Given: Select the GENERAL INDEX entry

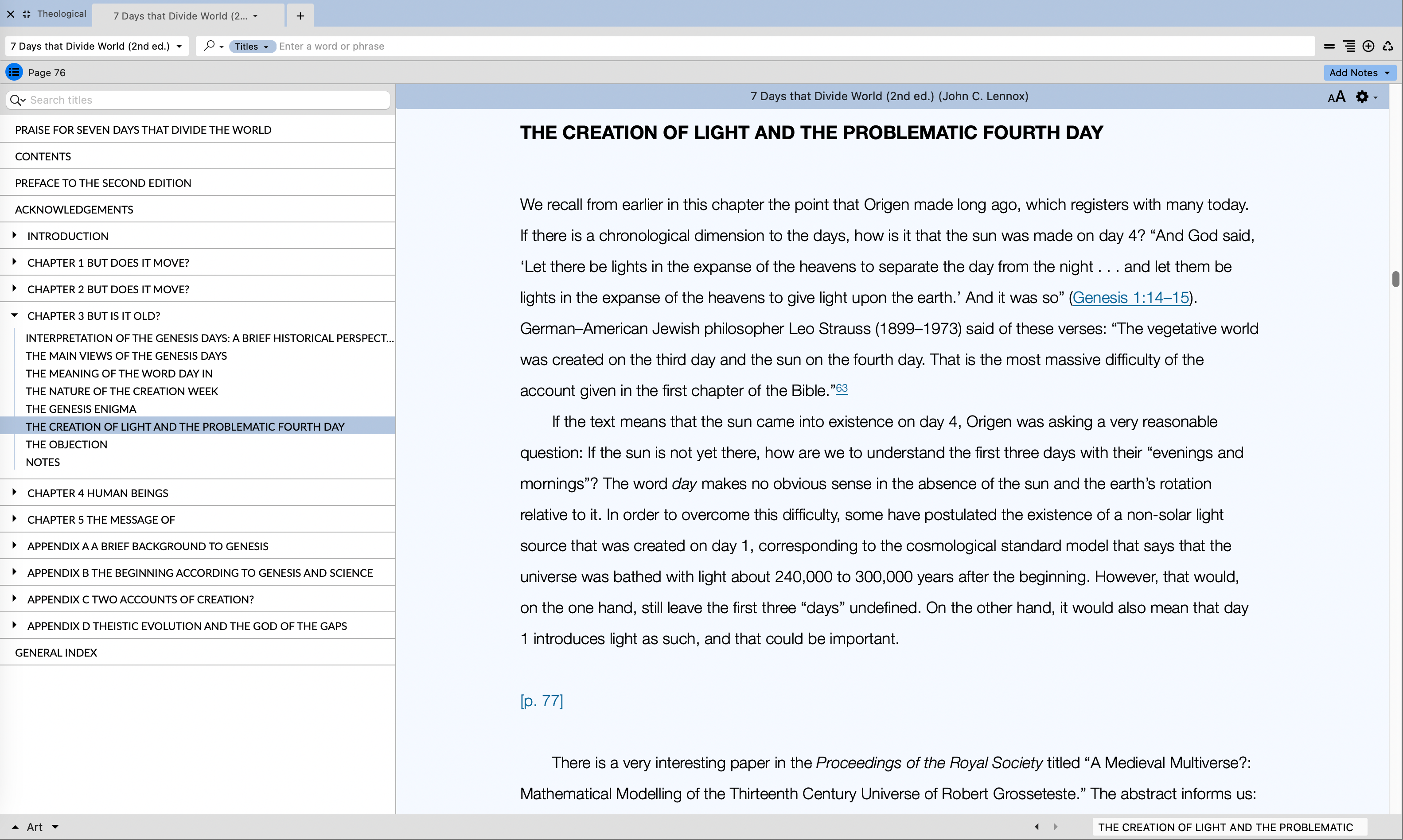Looking at the screenshot, I should tap(198, 652).
